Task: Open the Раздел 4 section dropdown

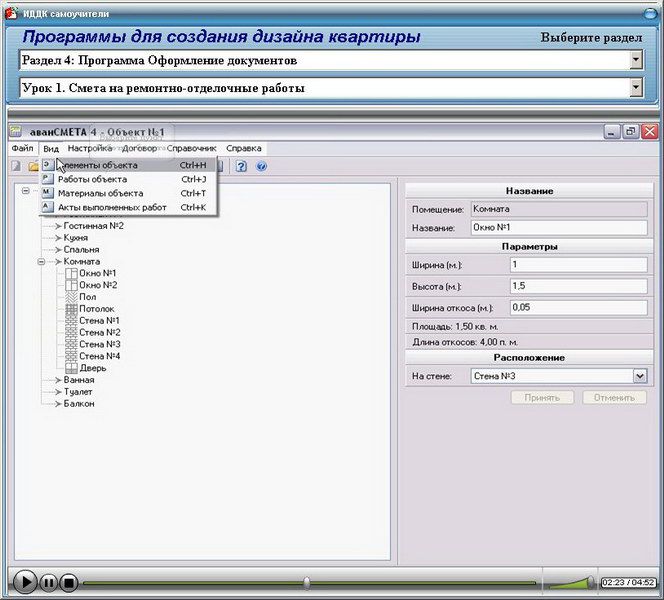Action: pyautogui.click(x=636, y=60)
